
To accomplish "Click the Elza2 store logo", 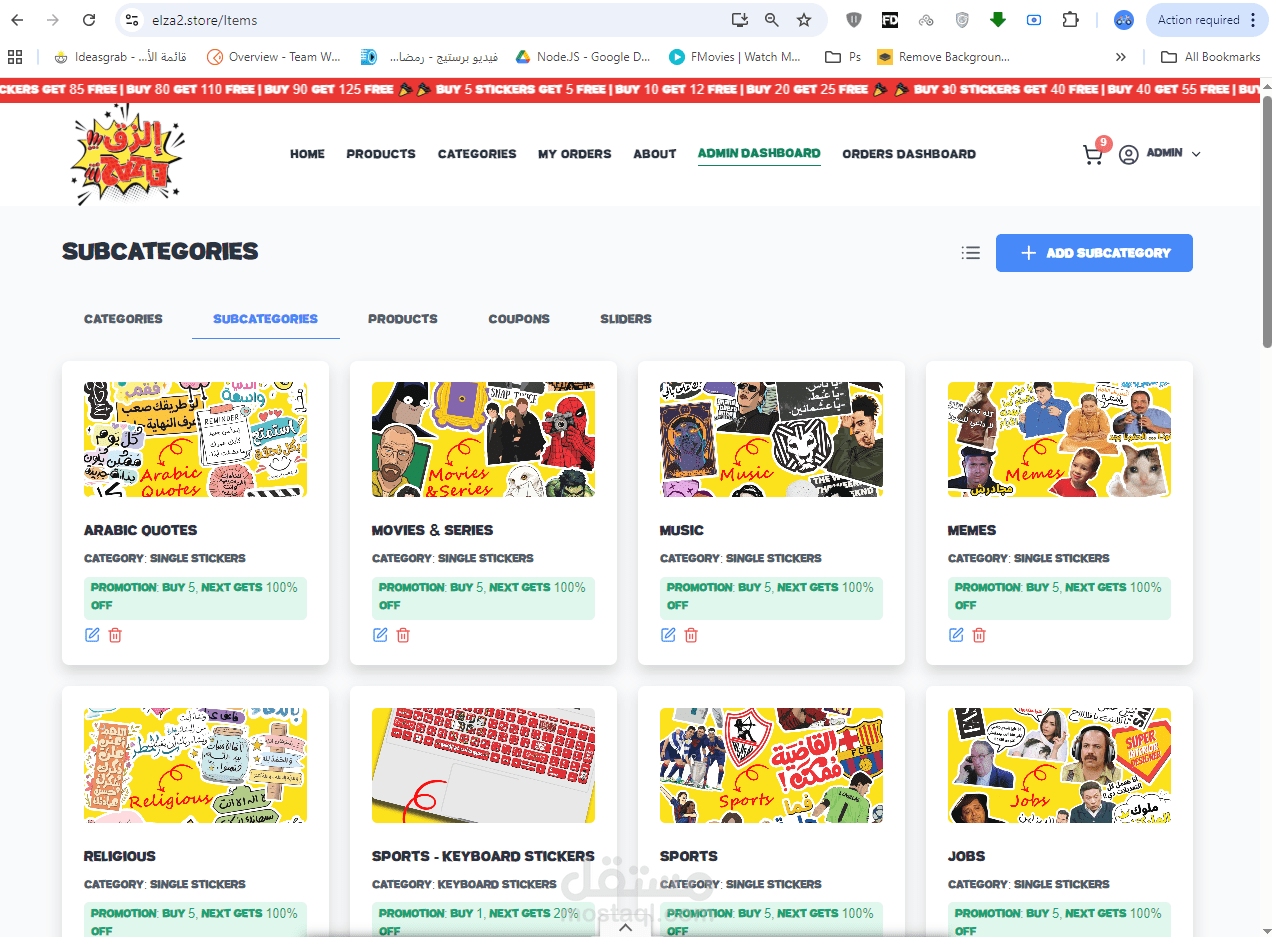I will (x=128, y=154).
